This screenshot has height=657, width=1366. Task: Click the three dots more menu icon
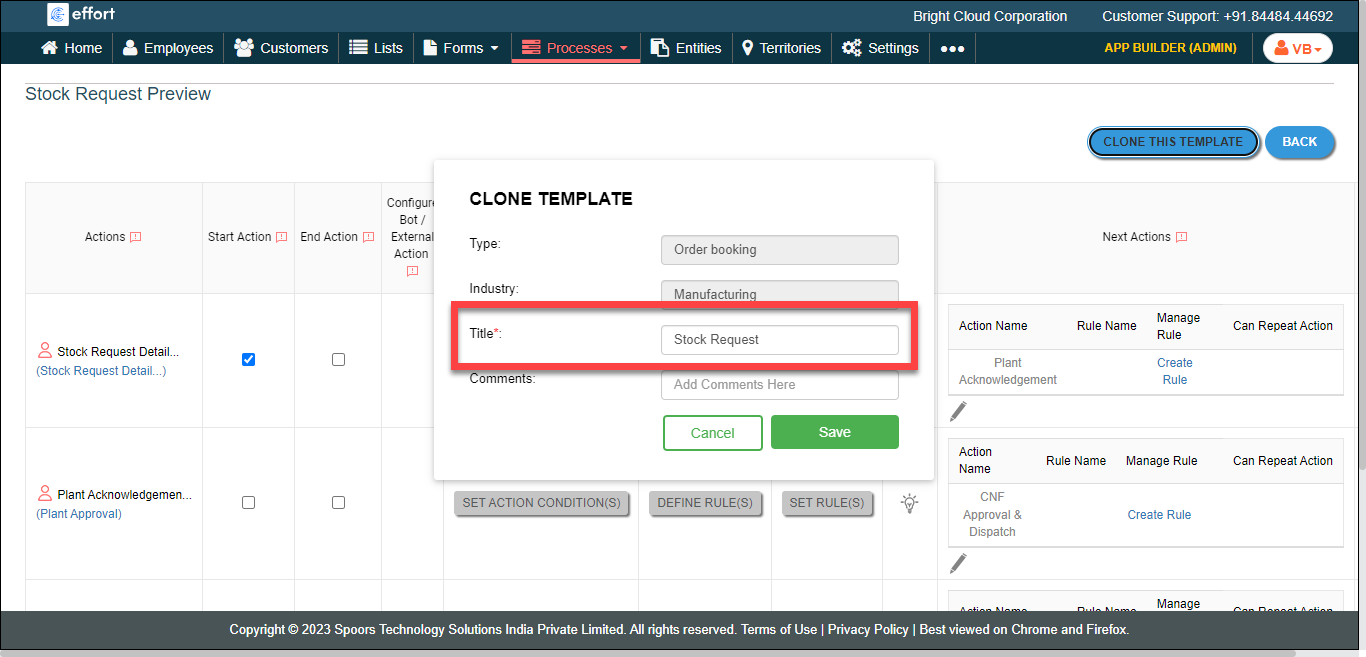pos(952,48)
